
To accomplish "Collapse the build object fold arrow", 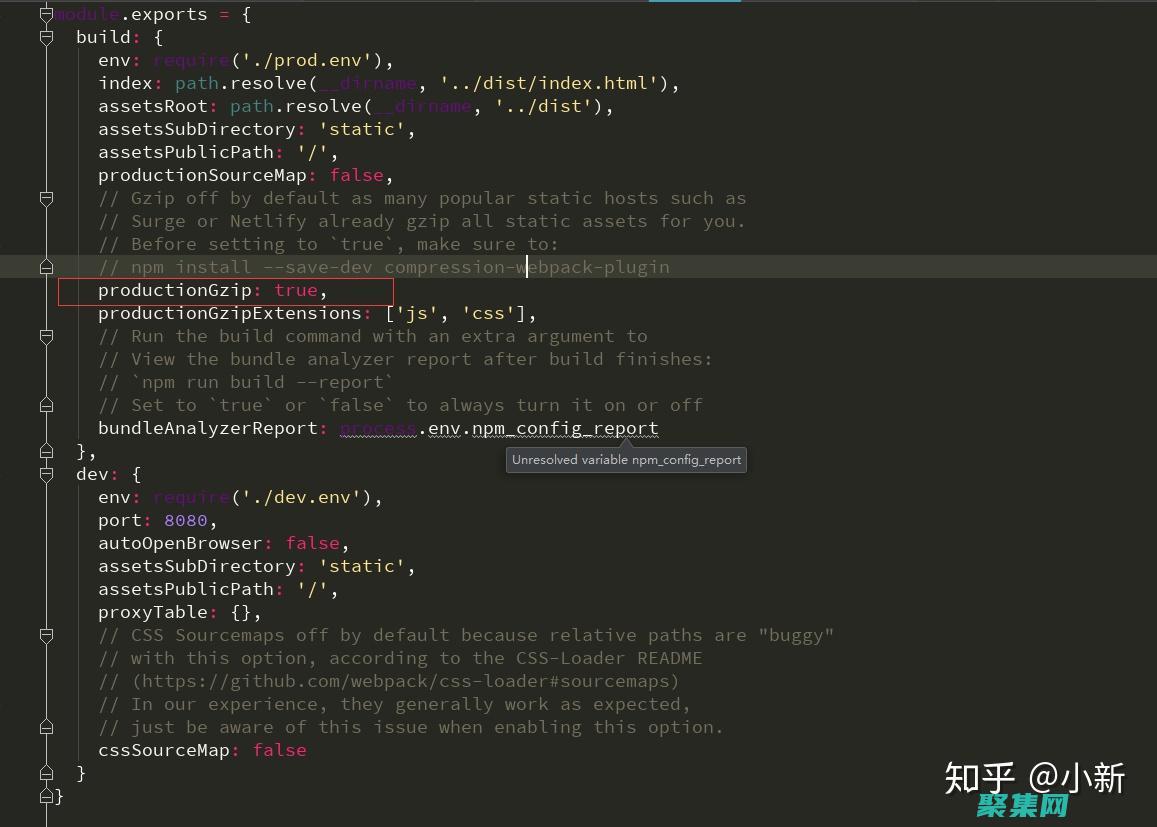I will coord(45,37).
